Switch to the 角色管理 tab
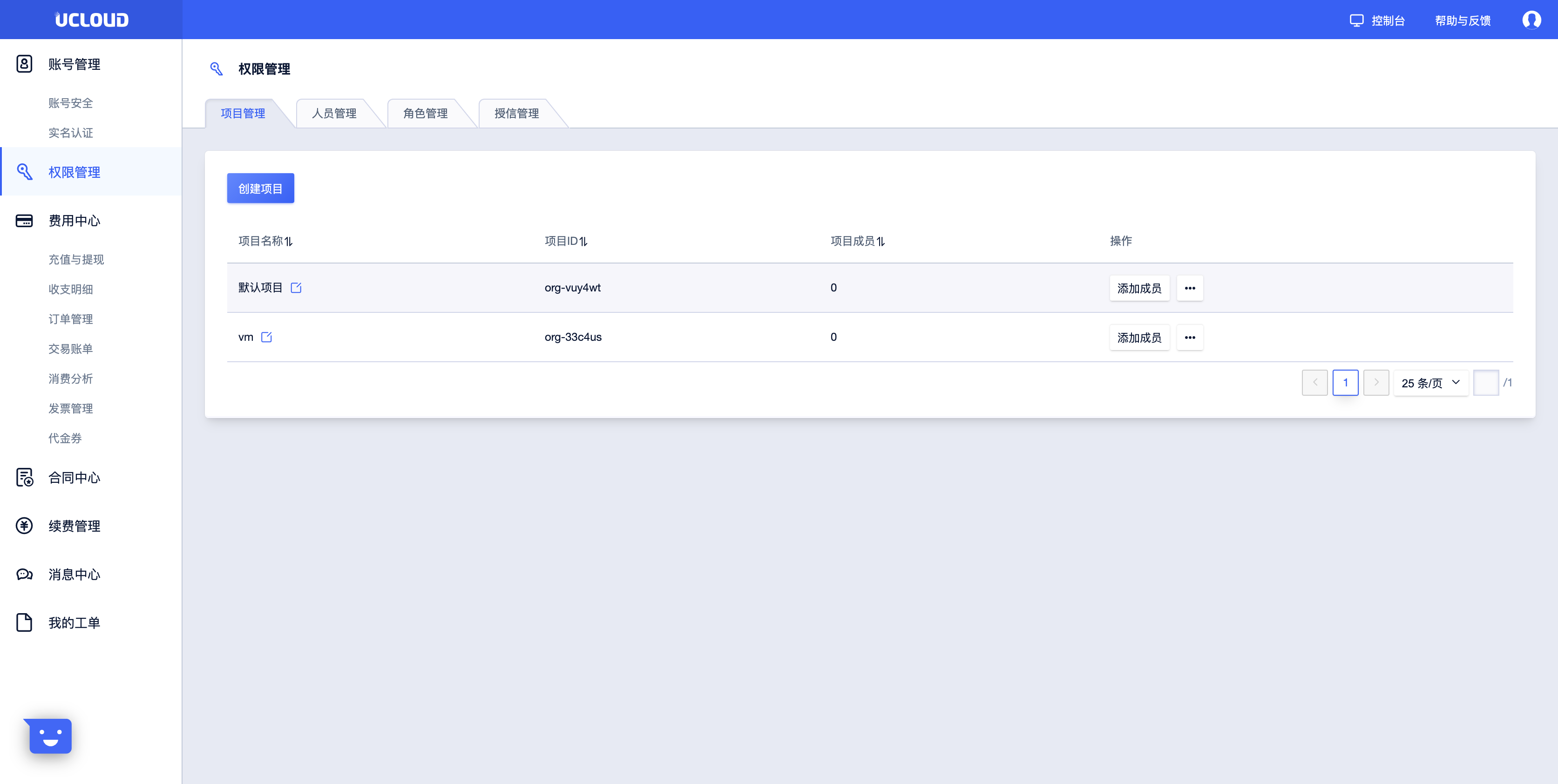The width and height of the screenshot is (1558, 784). point(425,113)
